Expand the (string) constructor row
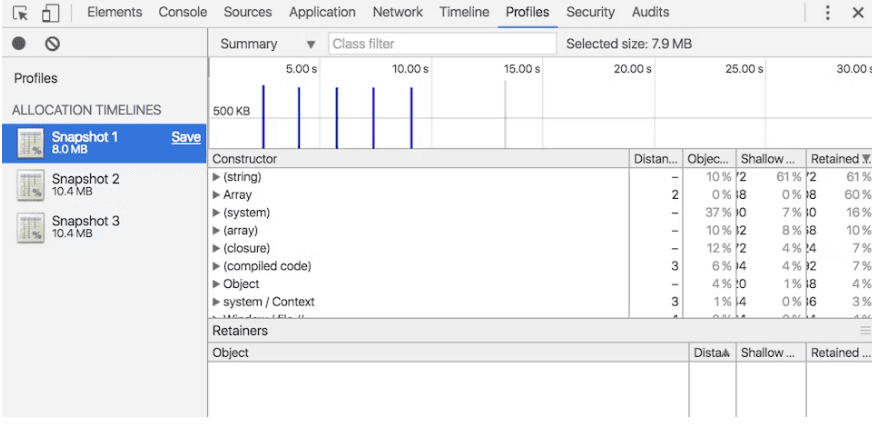872x434 pixels. pyautogui.click(x=217, y=177)
